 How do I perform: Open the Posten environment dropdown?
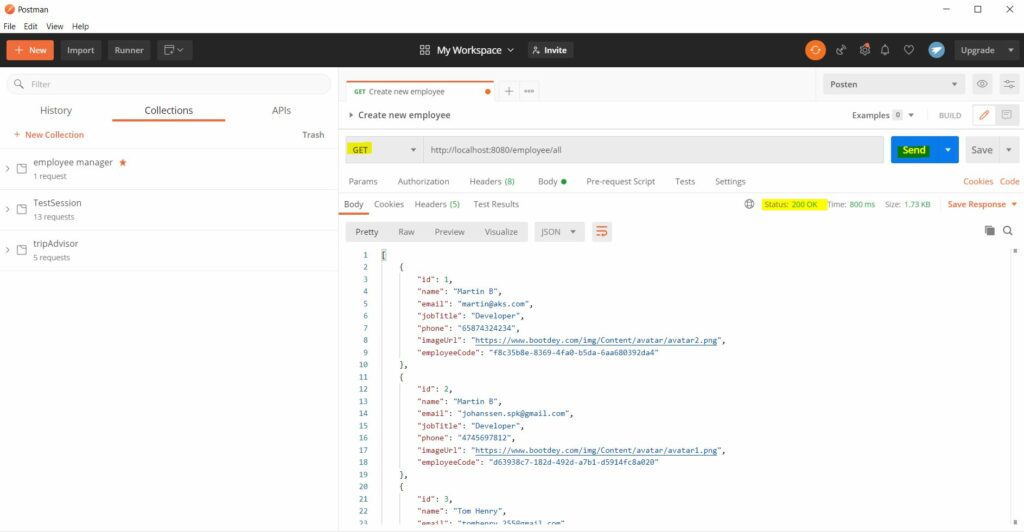click(x=893, y=84)
